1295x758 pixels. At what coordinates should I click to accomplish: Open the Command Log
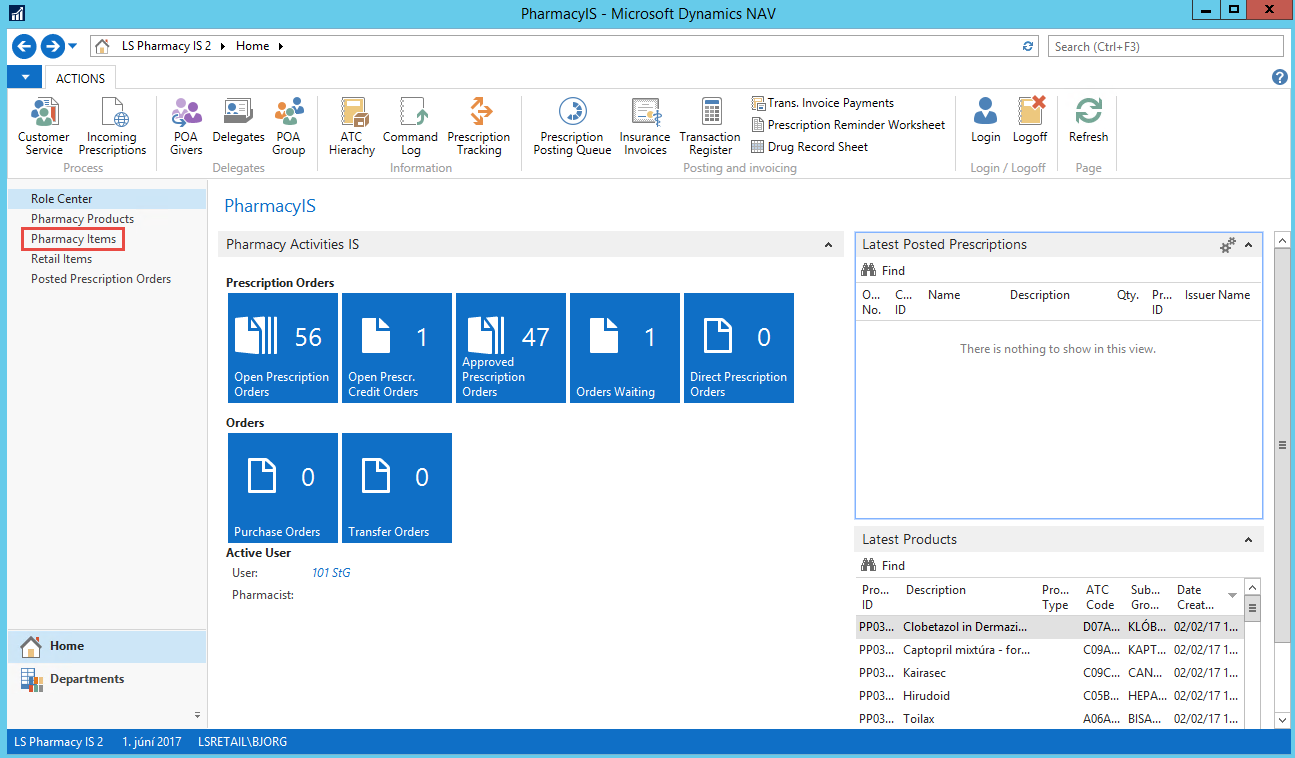click(x=410, y=127)
